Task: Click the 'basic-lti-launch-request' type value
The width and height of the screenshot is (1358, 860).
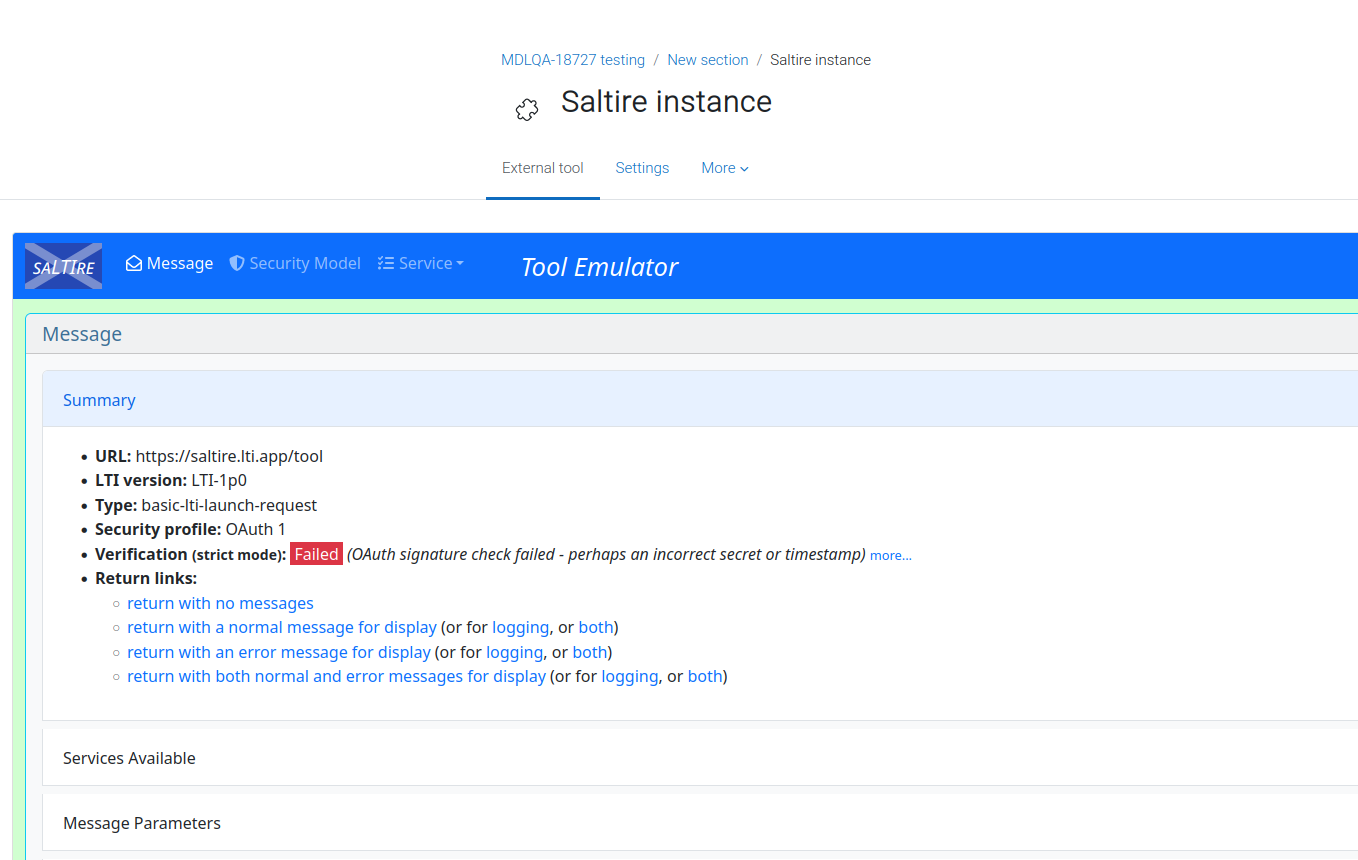Action: 229,505
